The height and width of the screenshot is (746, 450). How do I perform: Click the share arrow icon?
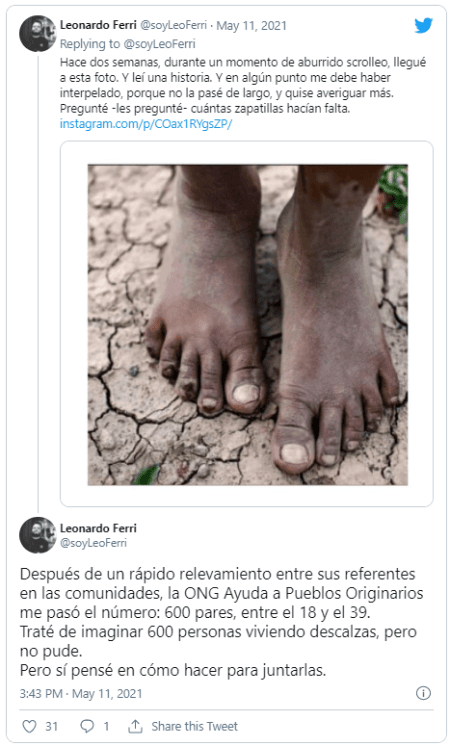[x=135, y=726]
